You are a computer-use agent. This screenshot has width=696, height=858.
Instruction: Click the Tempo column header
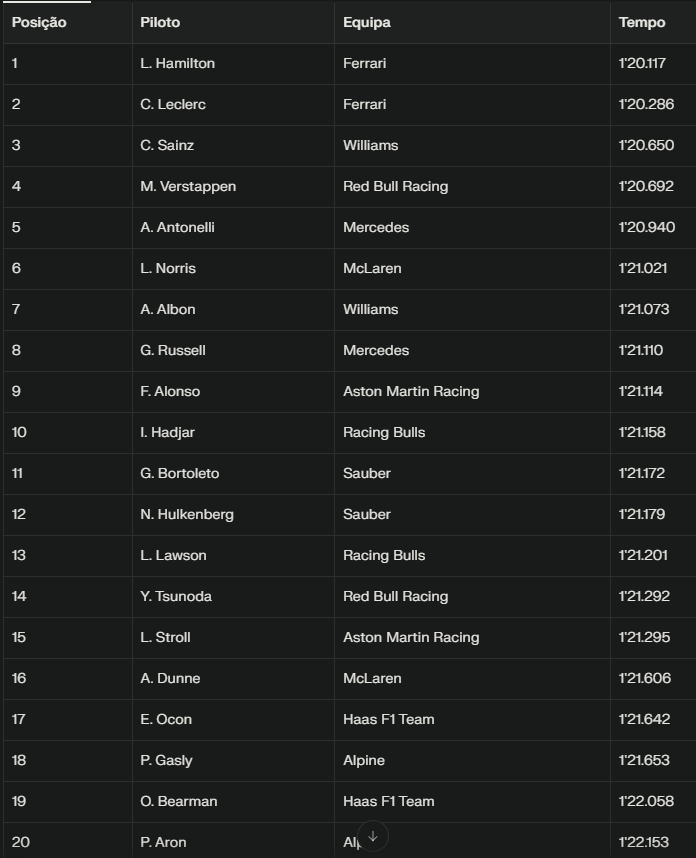coord(641,22)
